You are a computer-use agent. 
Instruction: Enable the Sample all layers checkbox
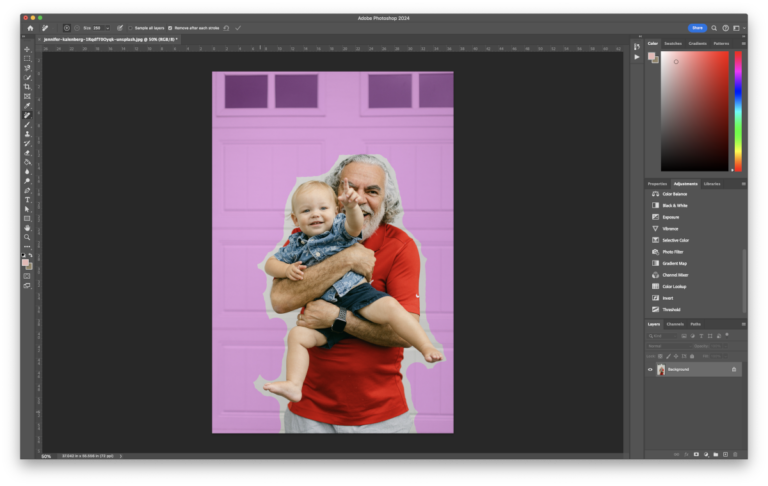point(130,28)
